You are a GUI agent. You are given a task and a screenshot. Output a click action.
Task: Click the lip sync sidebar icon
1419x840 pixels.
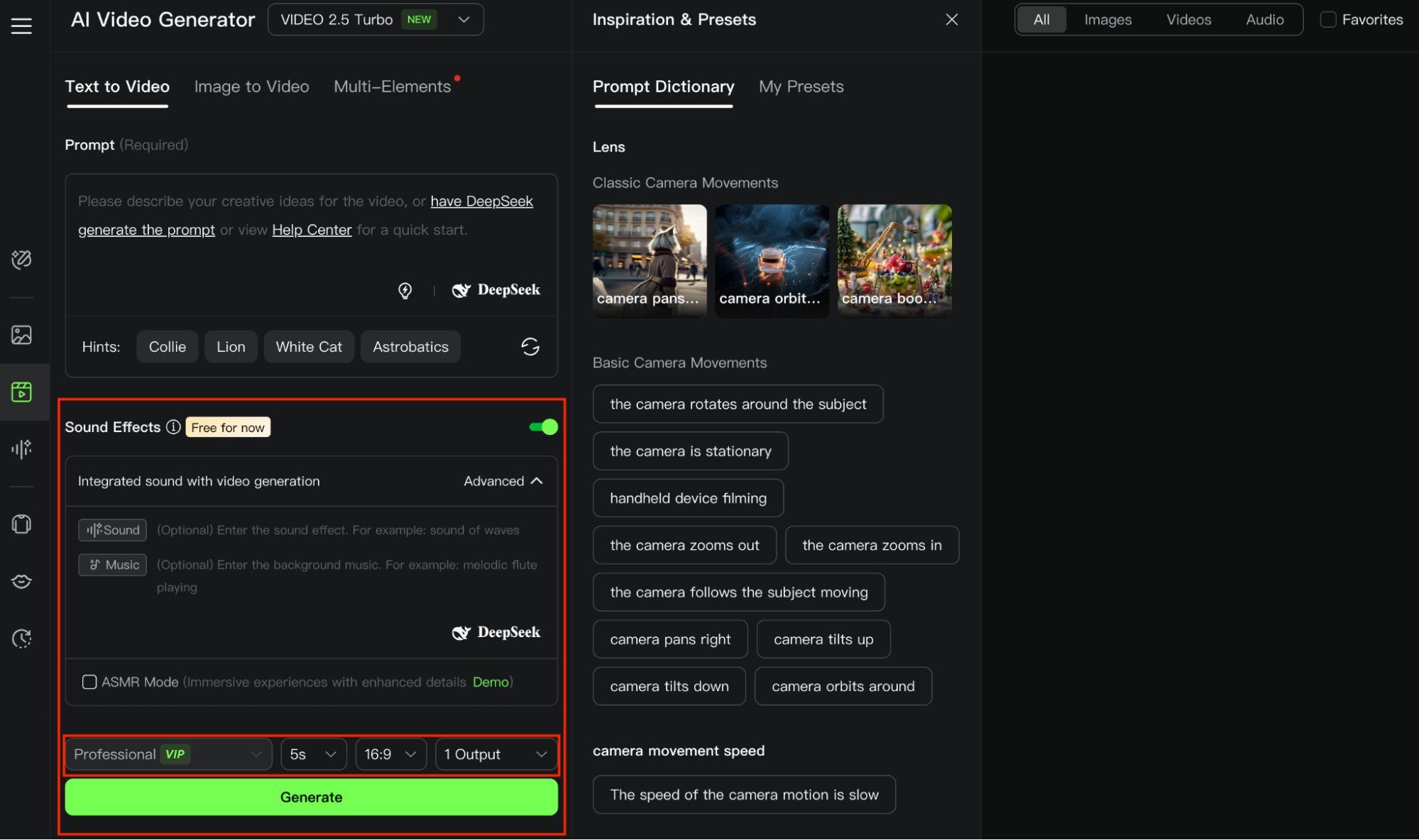[x=21, y=581]
